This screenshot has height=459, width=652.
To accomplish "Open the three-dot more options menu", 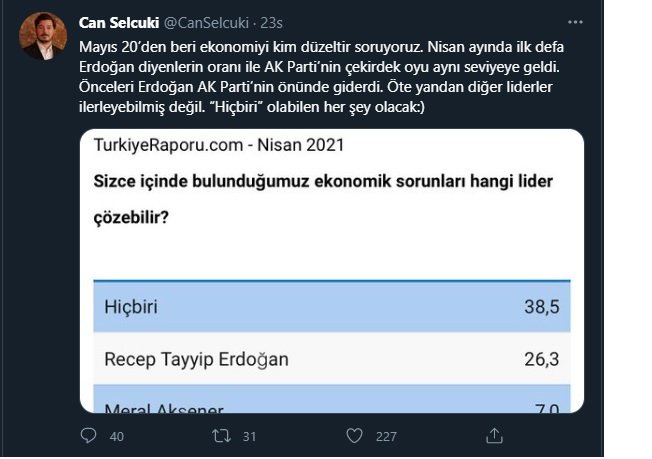I will [575, 22].
